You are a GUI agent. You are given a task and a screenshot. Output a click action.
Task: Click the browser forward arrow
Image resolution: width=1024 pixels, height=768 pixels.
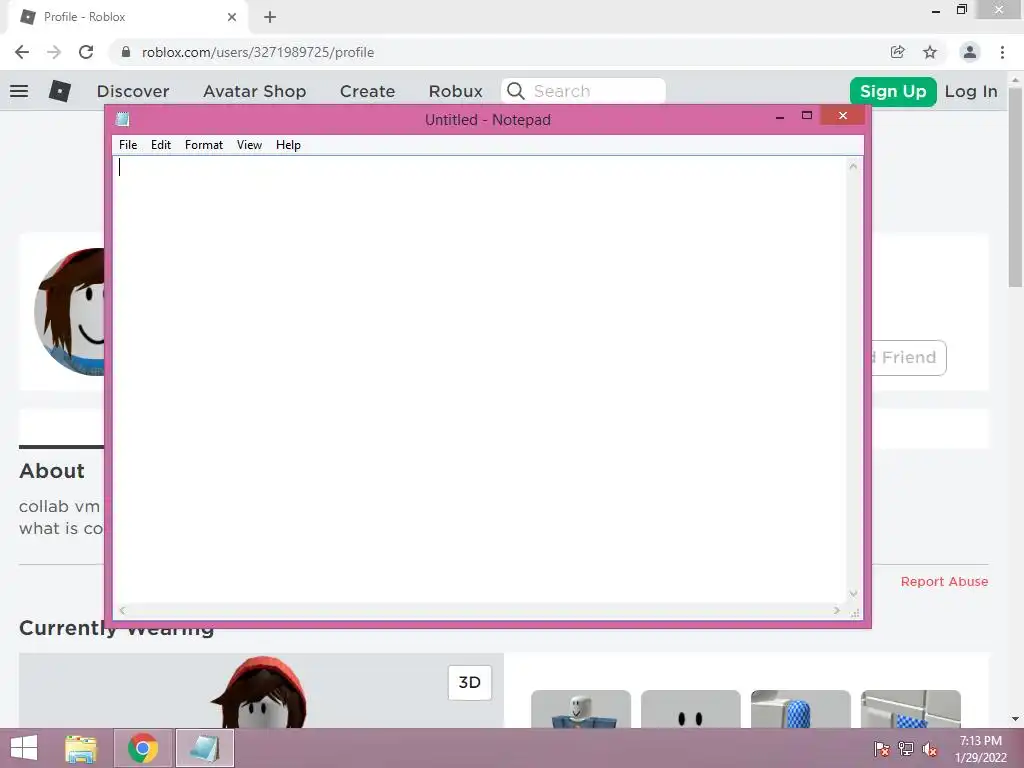tap(54, 52)
